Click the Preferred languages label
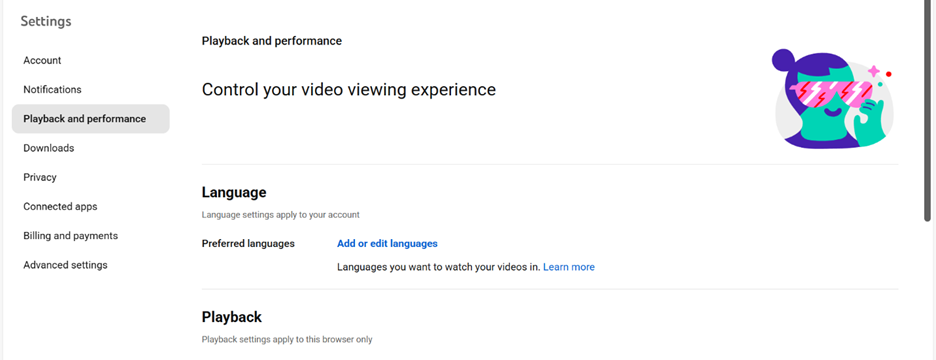Screen dimensions: 936x360 coord(248,244)
